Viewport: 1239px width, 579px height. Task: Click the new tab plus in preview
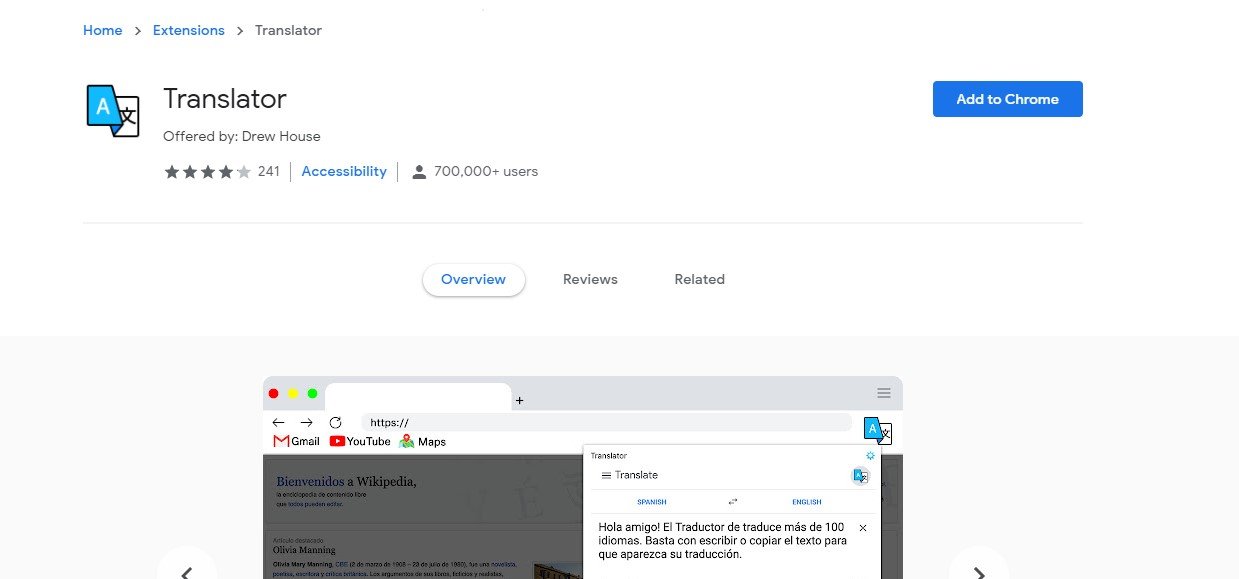coord(519,400)
